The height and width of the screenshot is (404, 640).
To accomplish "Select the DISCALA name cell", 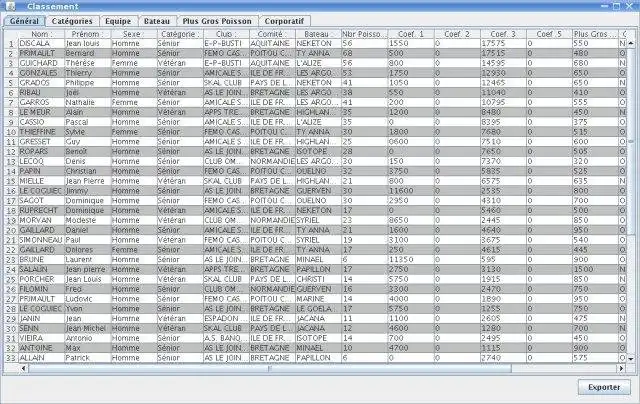I will pos(41,43).
